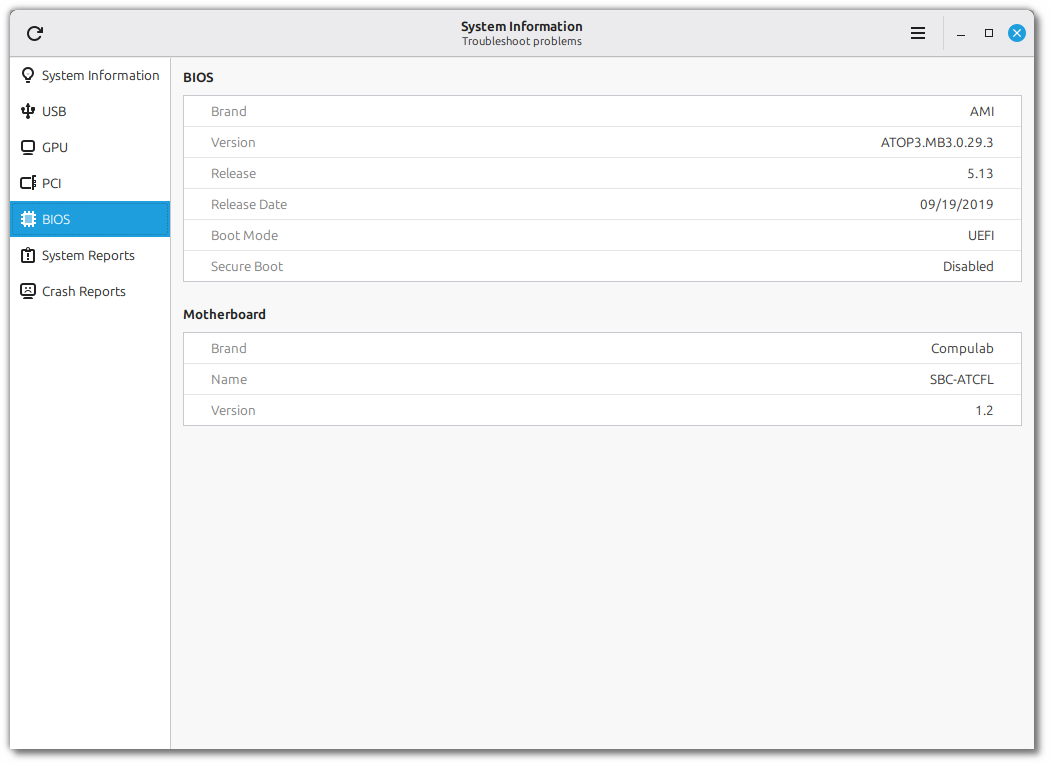Viewport: 1050px width, 765px height.
Task: Click the Boot Mode value UEFI
Action: pyautogui.click(x=981, y=235)
